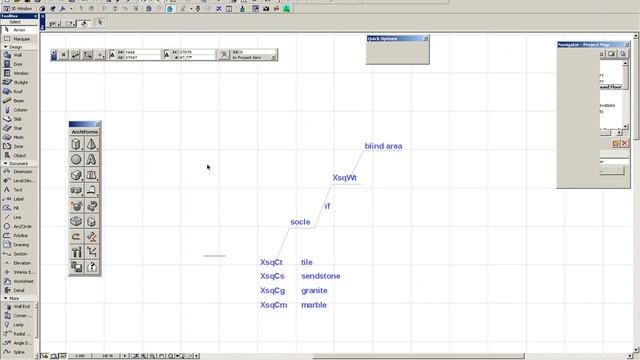Viewport: 640px width, 360px height.
Task: Click the red X delete icon in Navigator
Action: [624, 143]
